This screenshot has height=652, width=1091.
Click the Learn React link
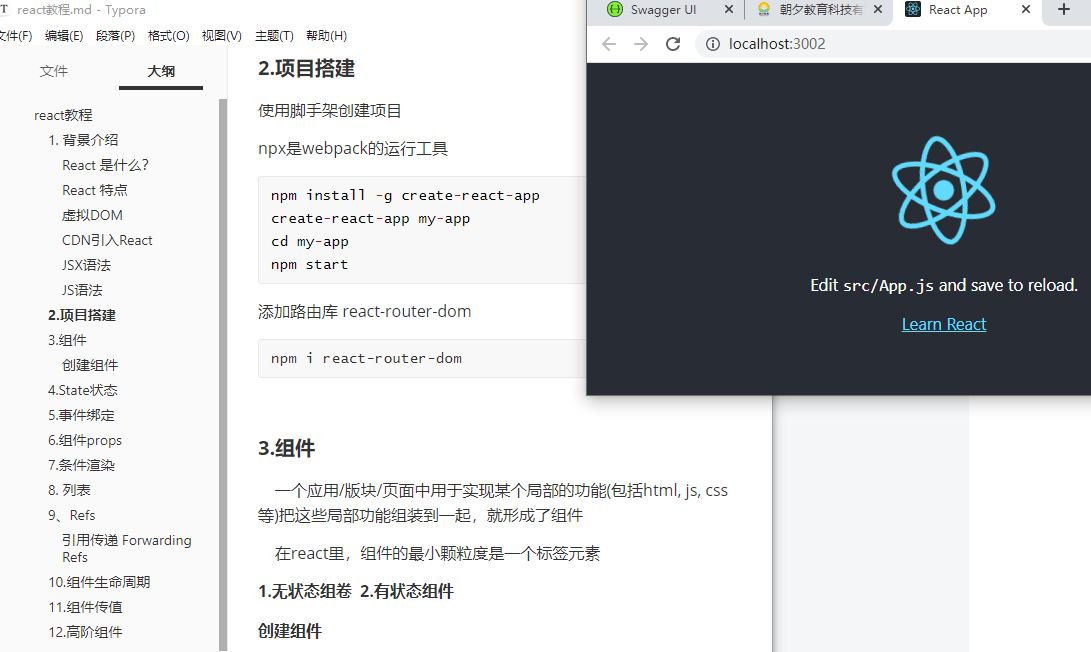(943, 323)
